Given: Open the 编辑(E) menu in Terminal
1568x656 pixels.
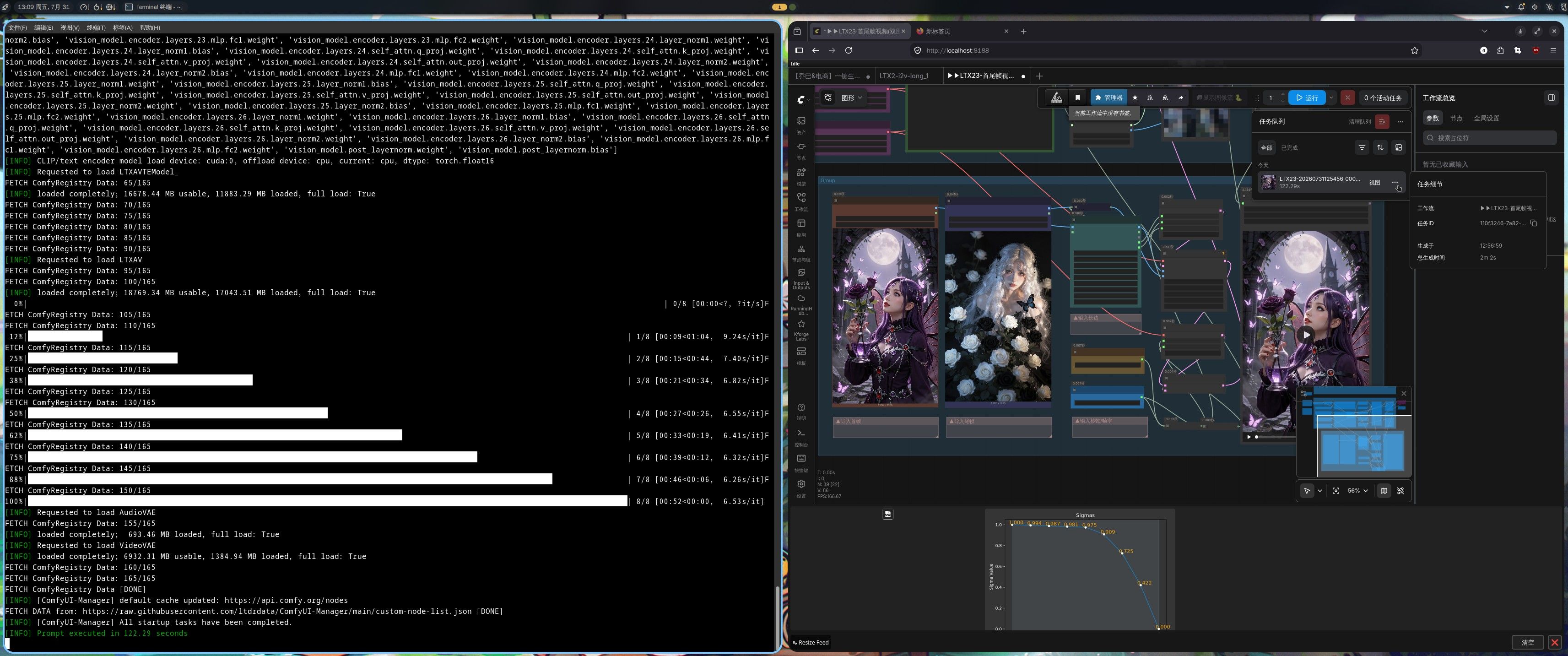Looking at the screenshot, I should tap(44, 27).
